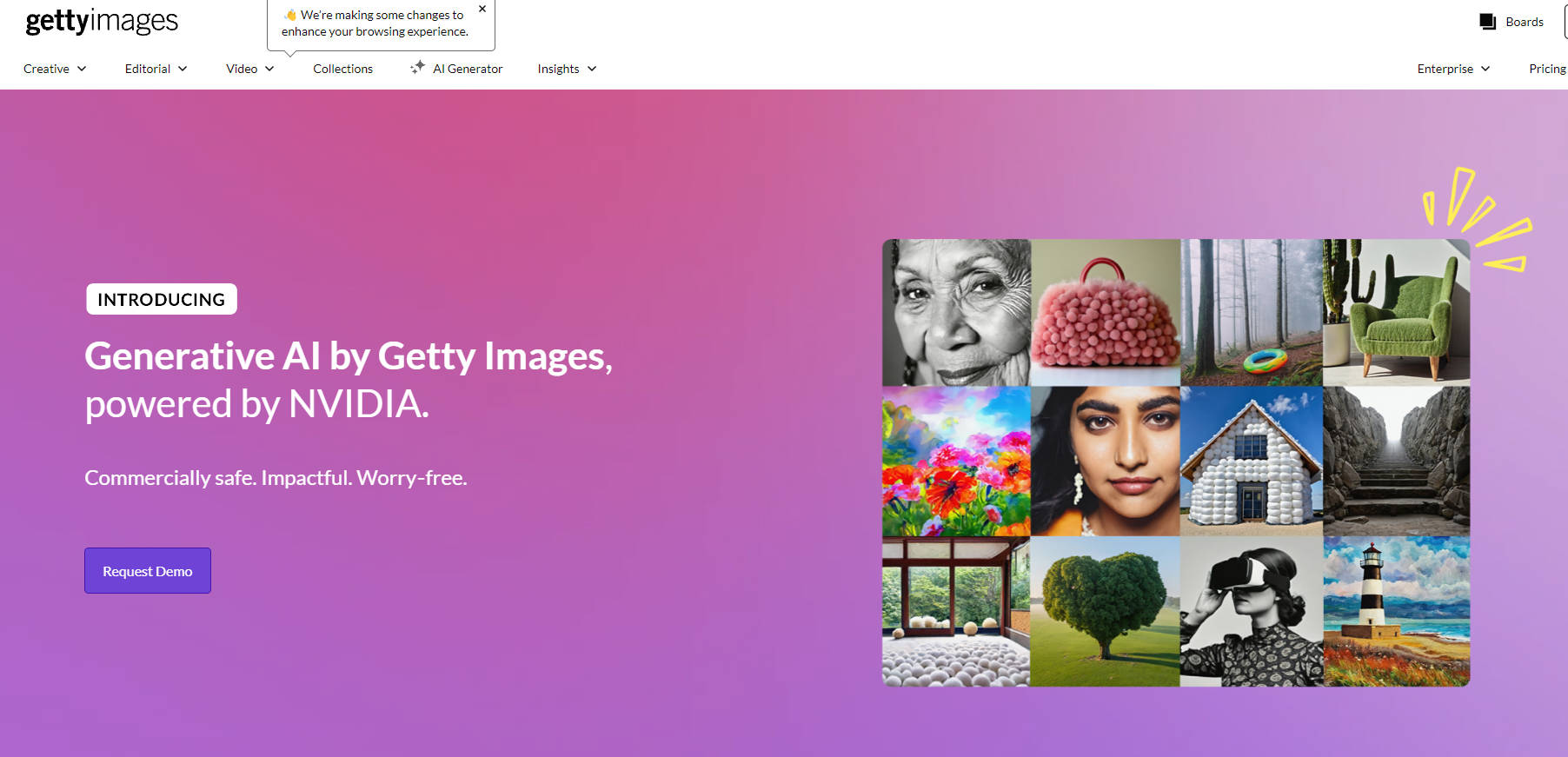Open the Boards icon

click(1487, 22)
